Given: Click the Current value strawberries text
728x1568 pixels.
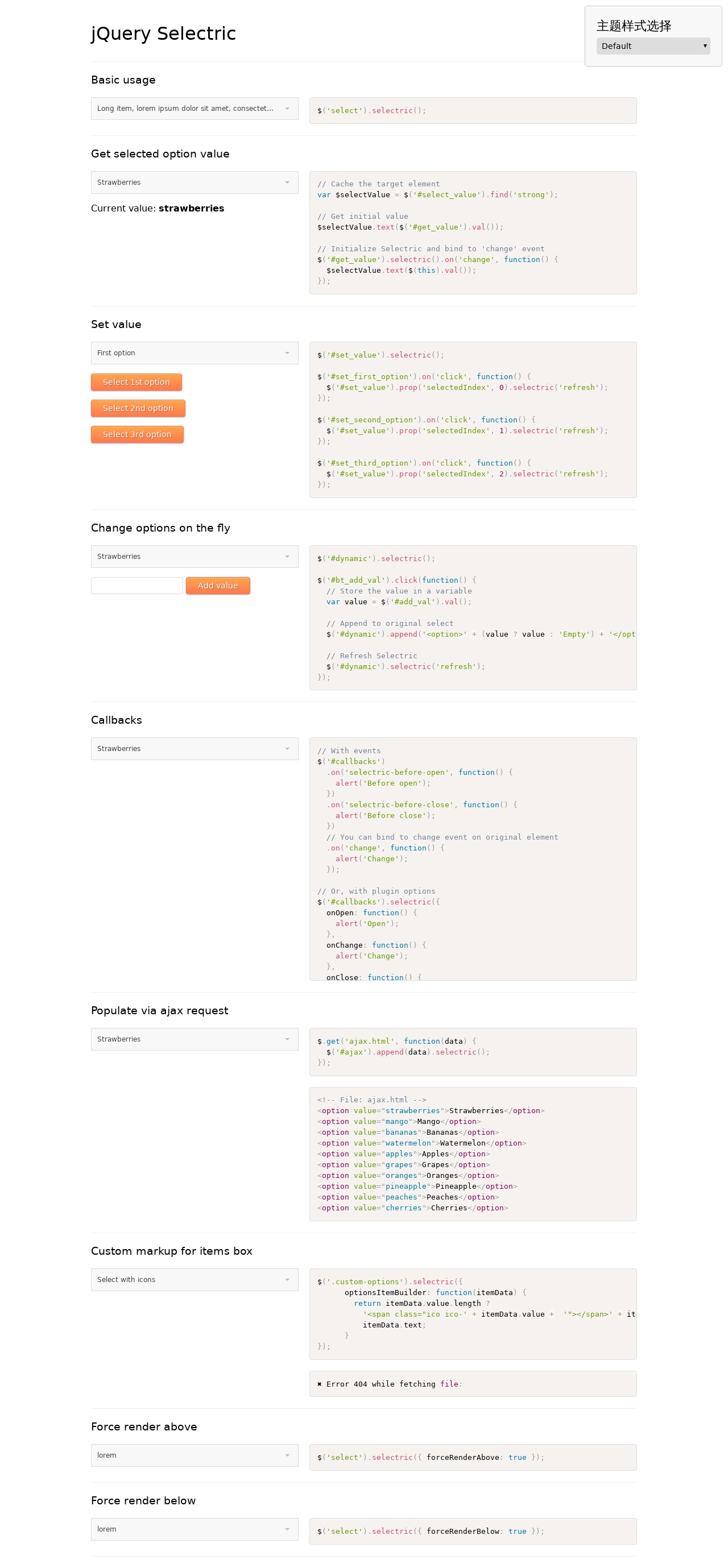Looking at the screenshot, I should point(158,208).
